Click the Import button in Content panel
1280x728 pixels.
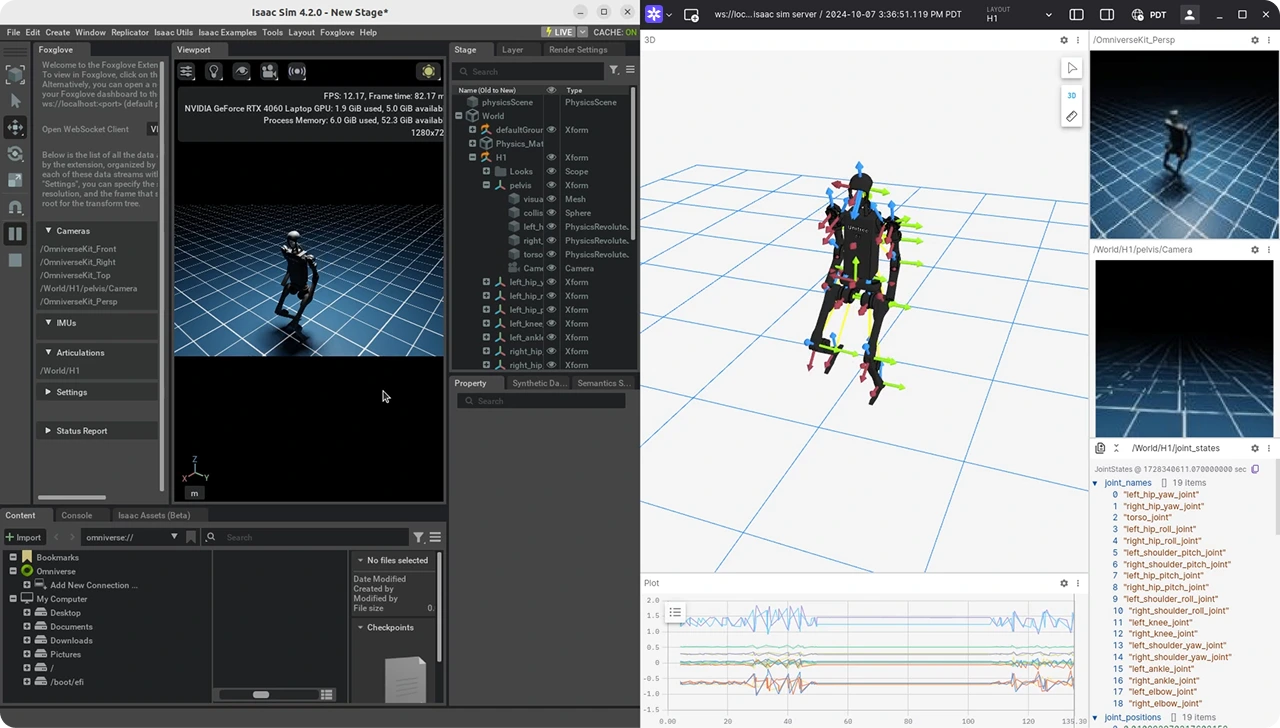pyautogui.click(x=23, y=537)
